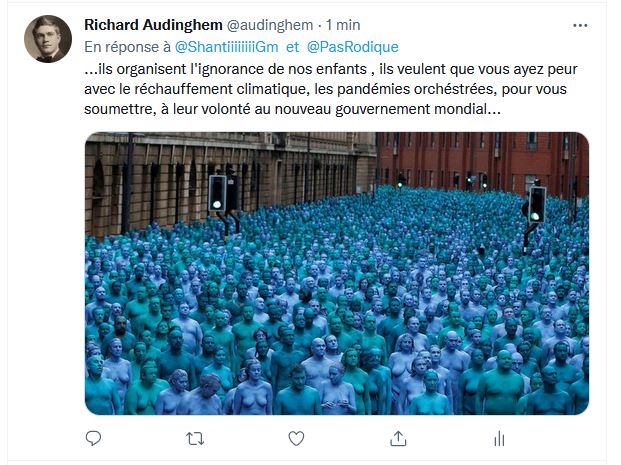This screenshot has height=465, width=621.
Task: Click the red brick building in photo
Action: [x=481, y=162]
